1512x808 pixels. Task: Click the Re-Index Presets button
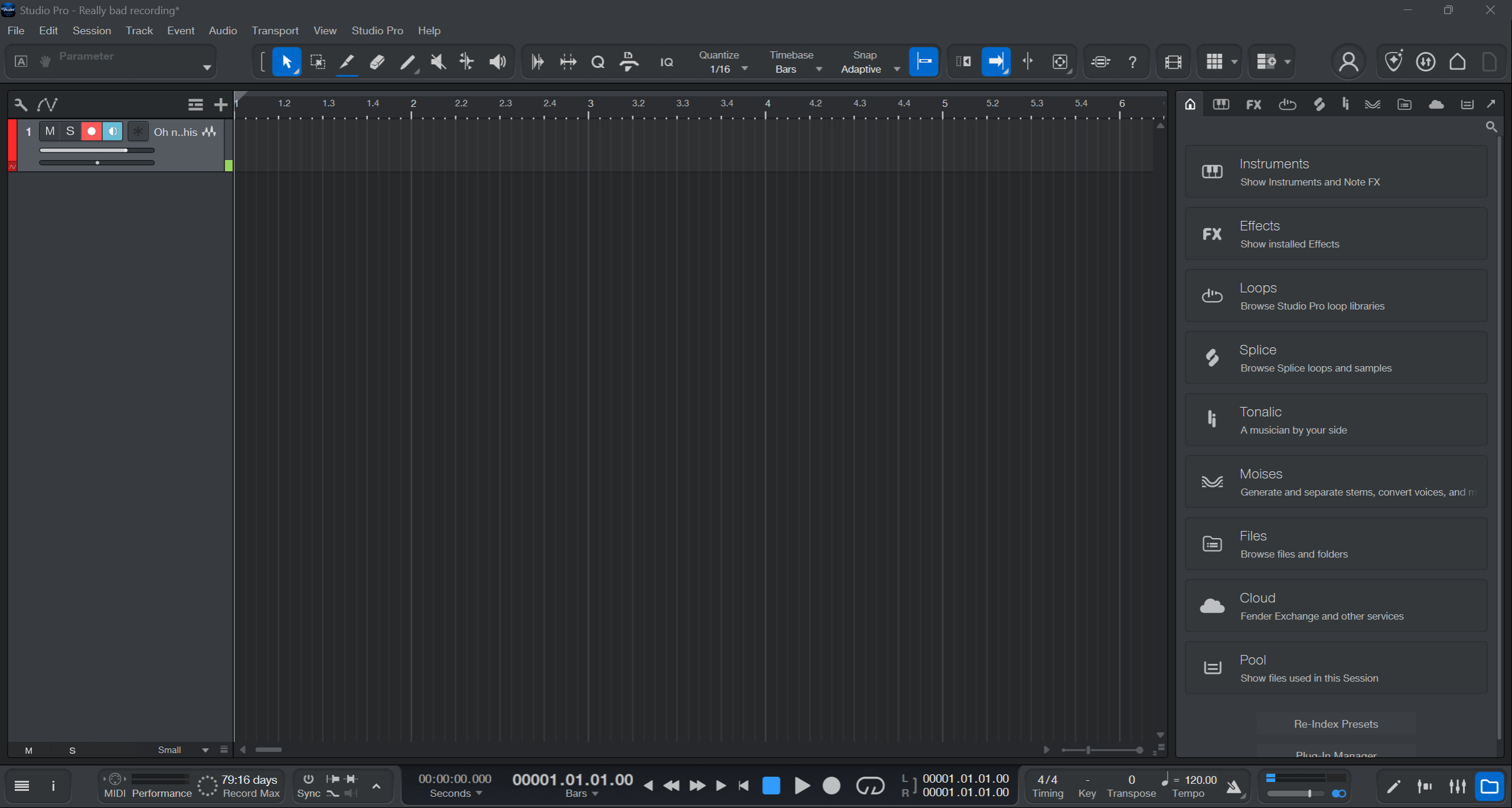[1335, 724]
